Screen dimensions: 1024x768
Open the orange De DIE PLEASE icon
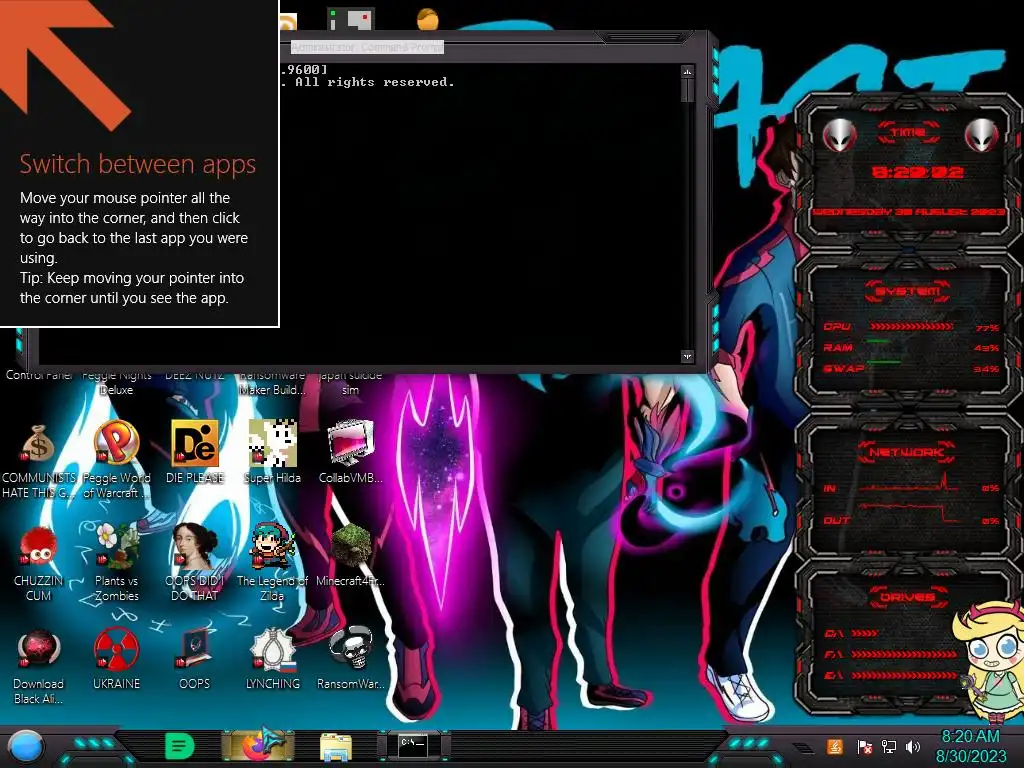(194, 443)
